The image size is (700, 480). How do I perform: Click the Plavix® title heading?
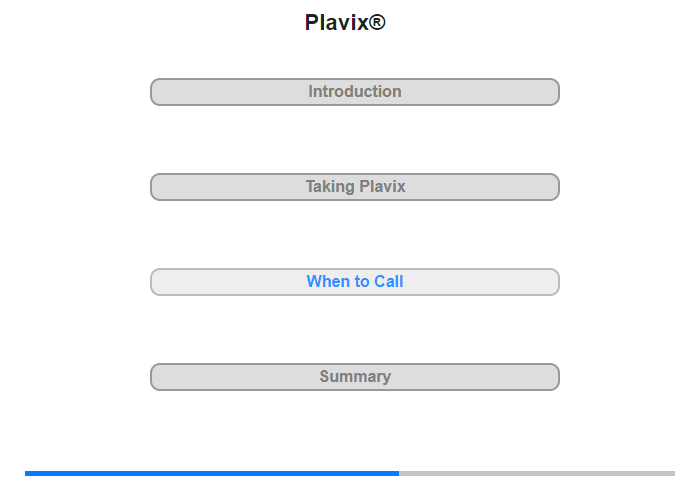(x=345, y=22)
